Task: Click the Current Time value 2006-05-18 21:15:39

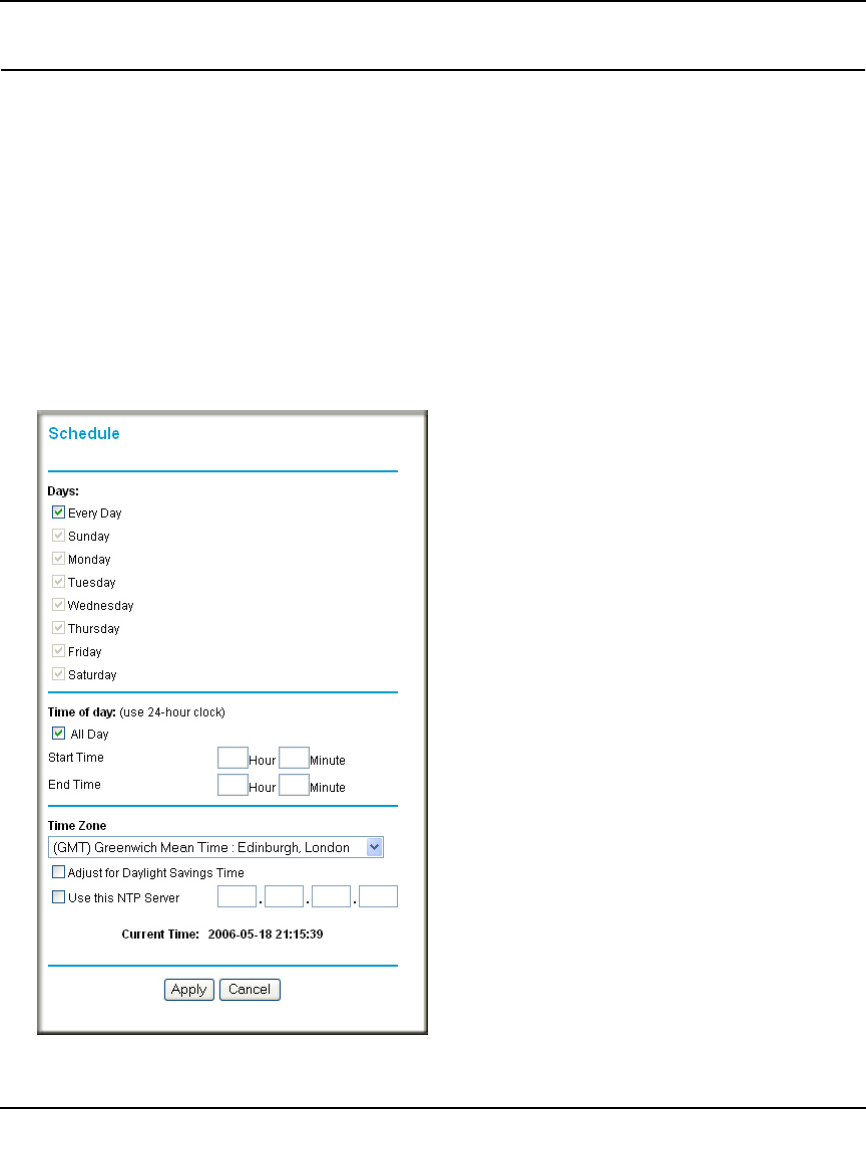Action: tap(265, 934)
